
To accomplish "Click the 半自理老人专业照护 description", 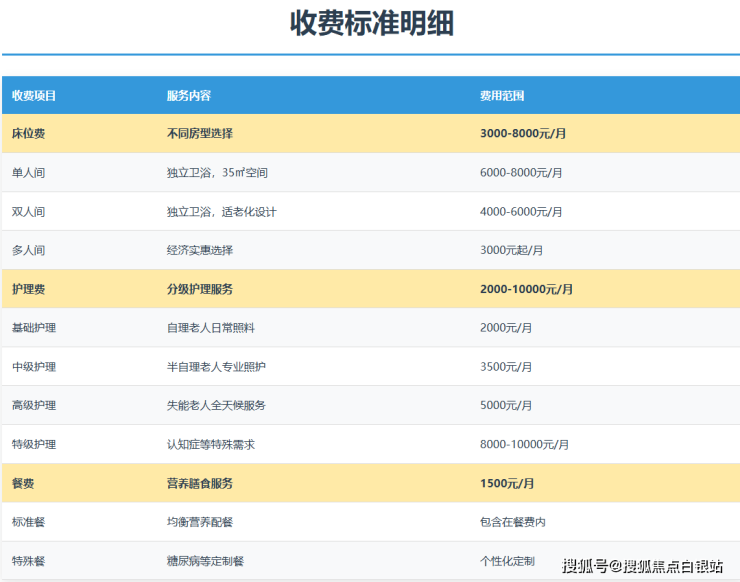I will 216,367.
